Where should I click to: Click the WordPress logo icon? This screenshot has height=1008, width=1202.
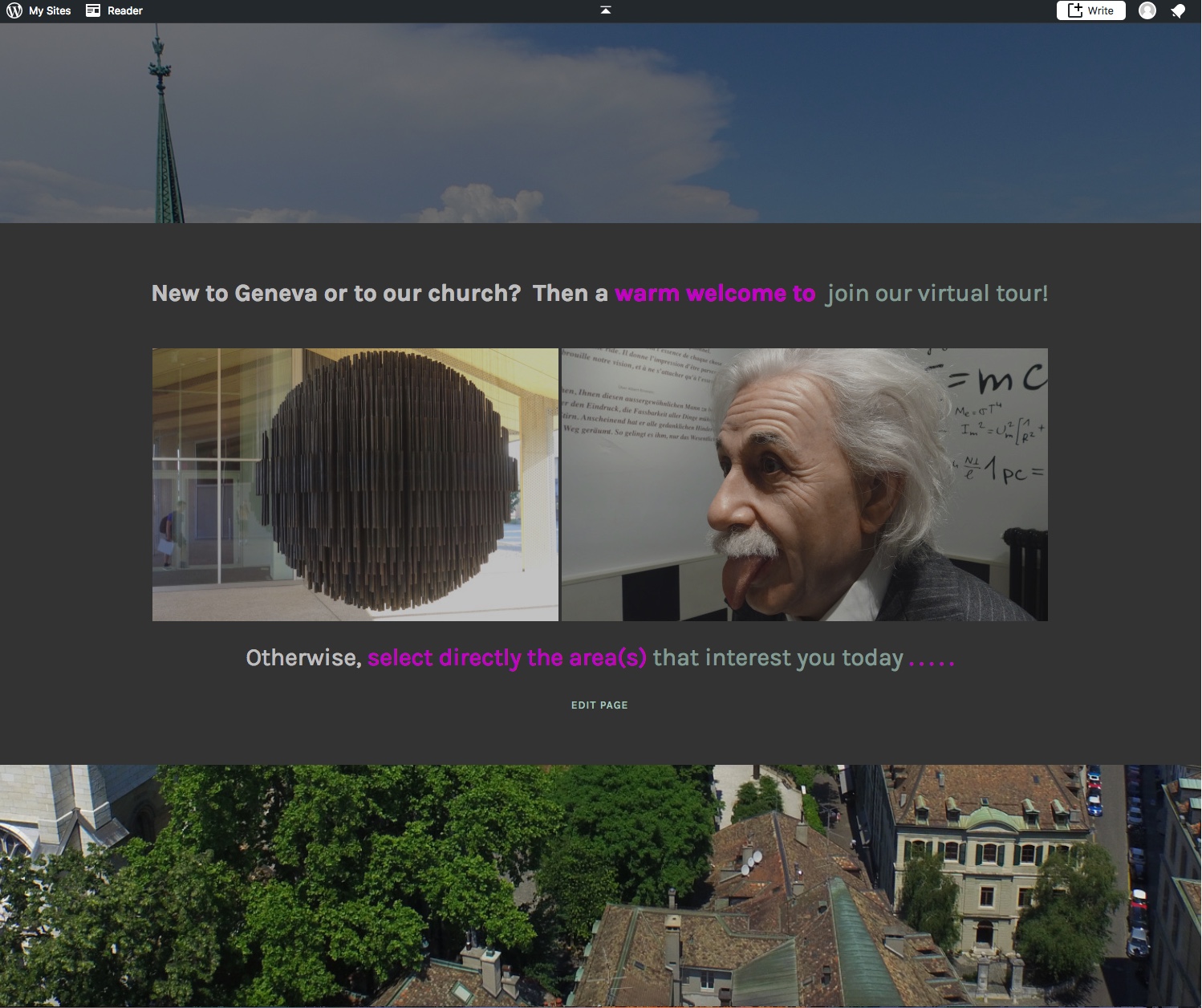click(14, 10)
